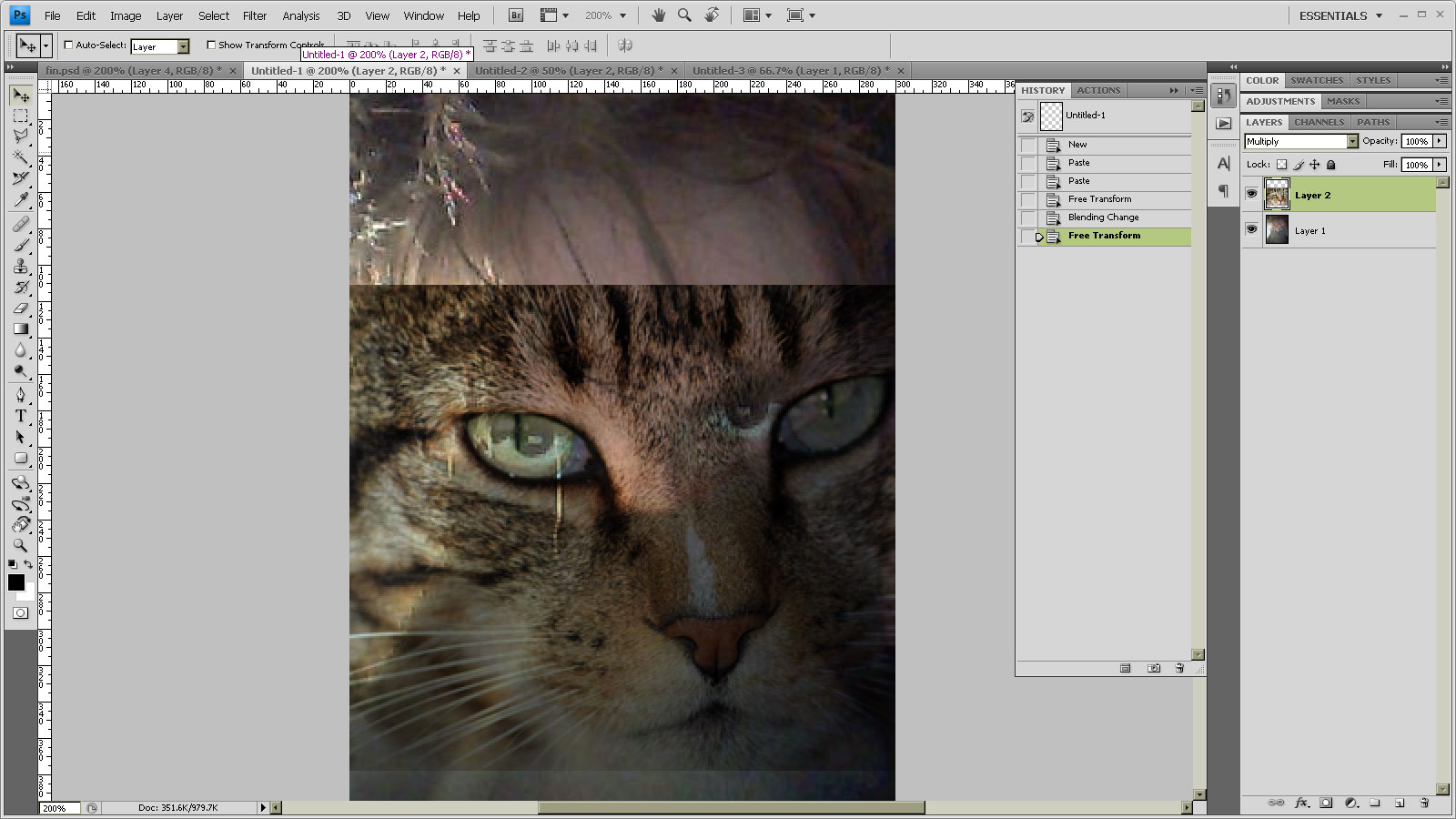Select the 3D Rotate tool

(21, 482)
